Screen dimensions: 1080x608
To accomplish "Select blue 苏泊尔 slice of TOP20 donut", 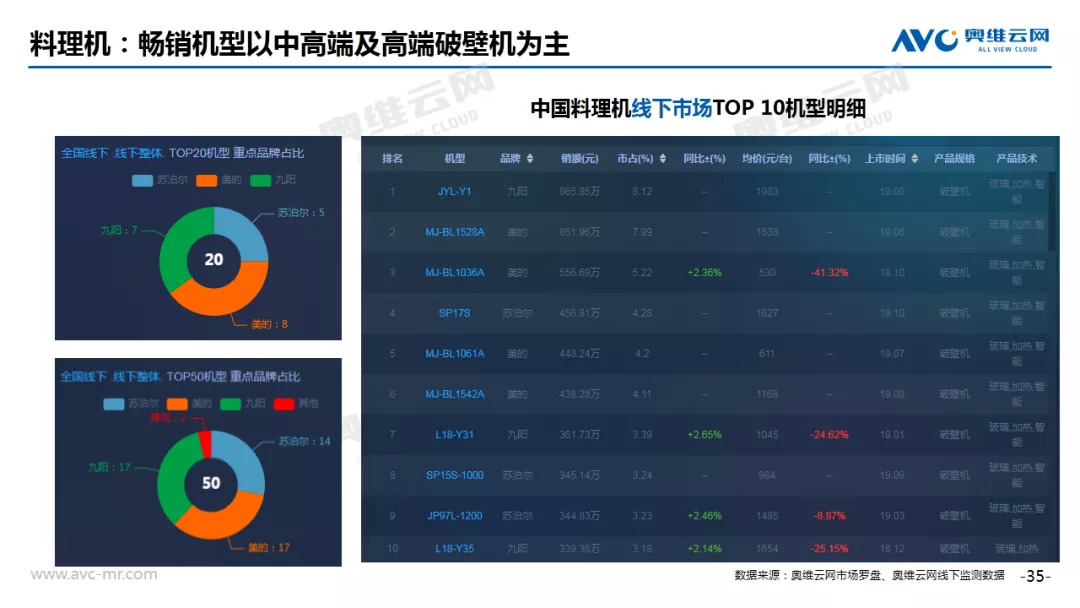I will (x=245, y=231).
